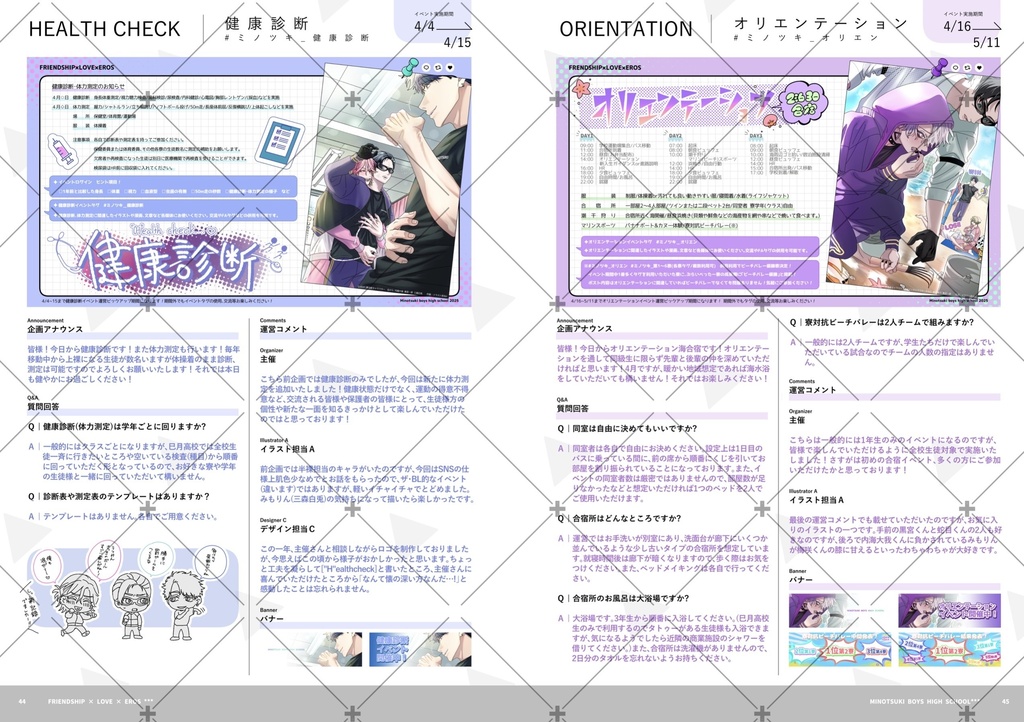Image resolution: width=1024 pixels, height=722 pixels.
Task: Click the ORIENTATION page heading
Action: click(x=626, y=29)
